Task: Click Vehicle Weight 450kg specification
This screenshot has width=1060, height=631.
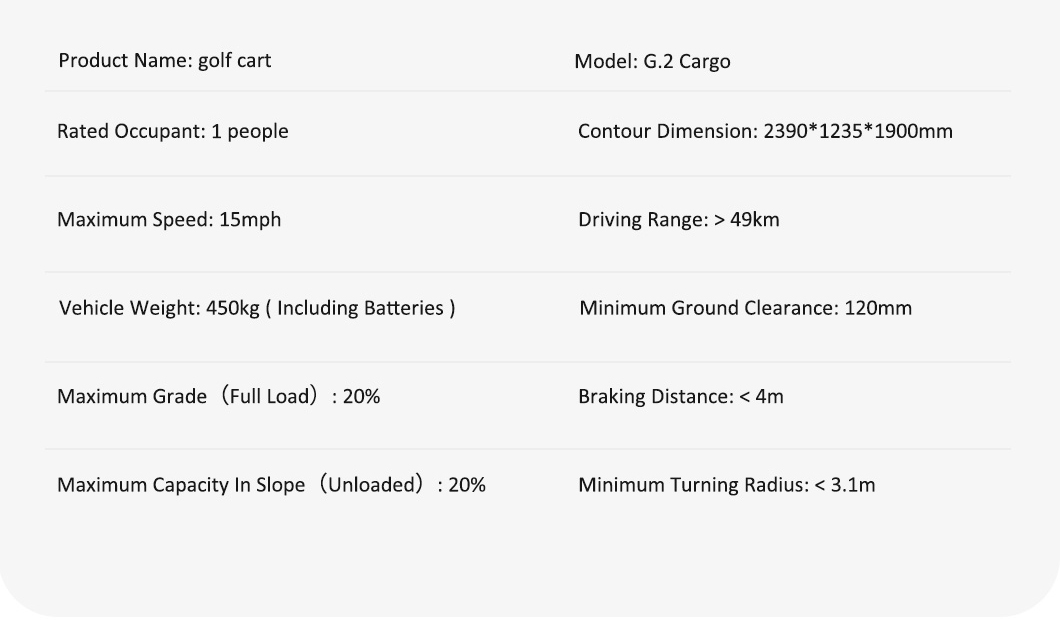Action: [x=257, y=308]
